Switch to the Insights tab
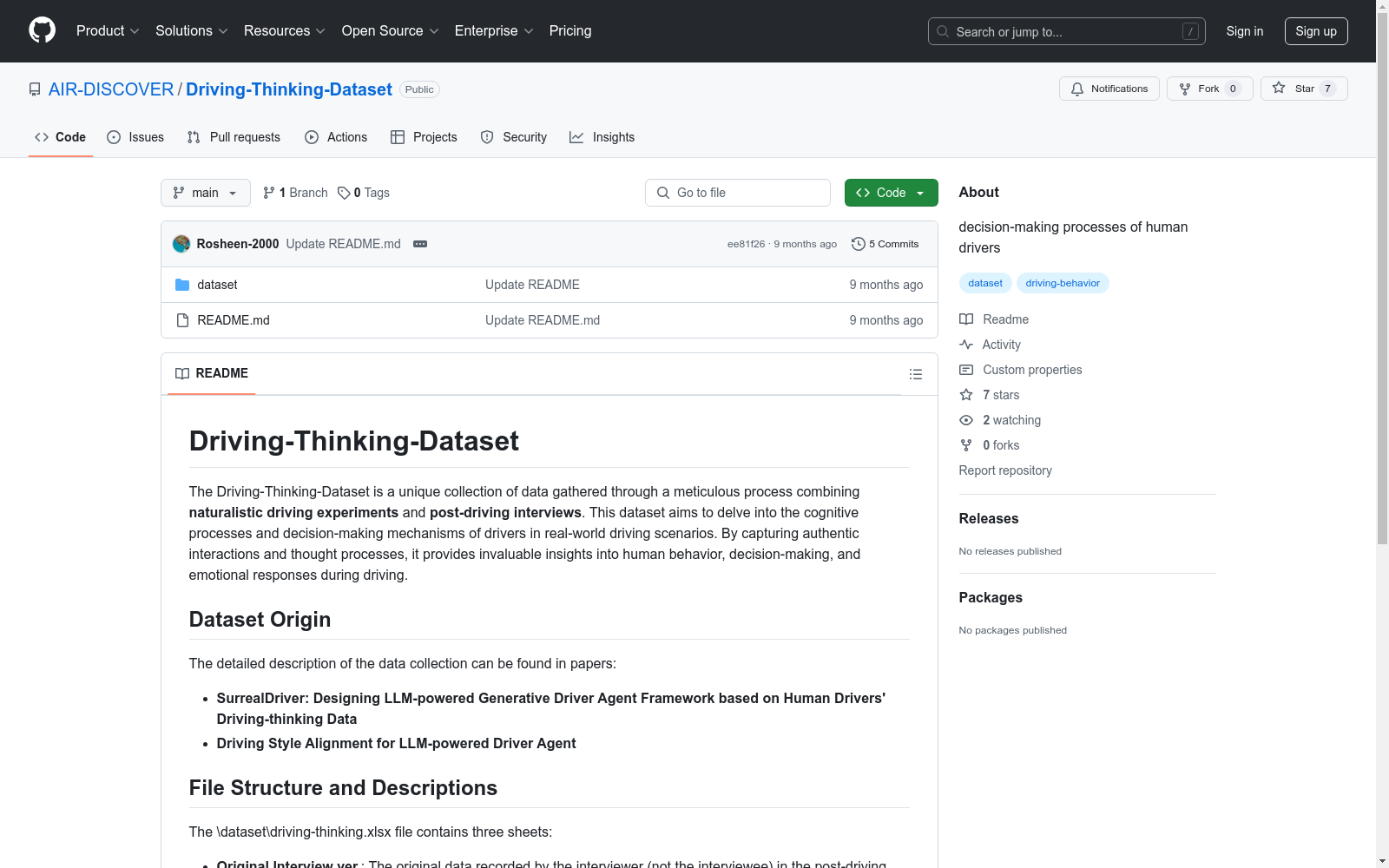1389x868 pixels. point(602,137)
